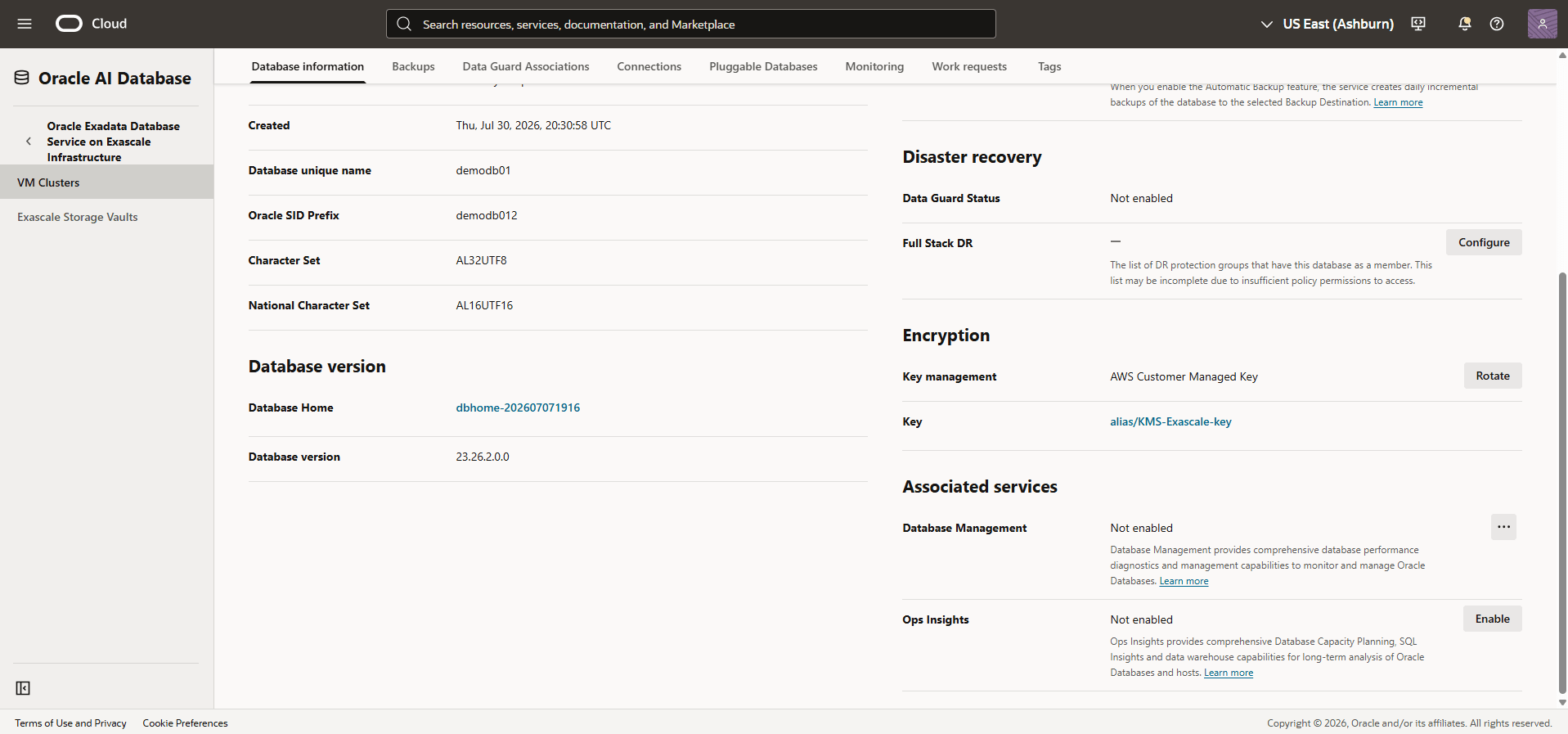Click the page vertical scrollbar thumb

1562,483
